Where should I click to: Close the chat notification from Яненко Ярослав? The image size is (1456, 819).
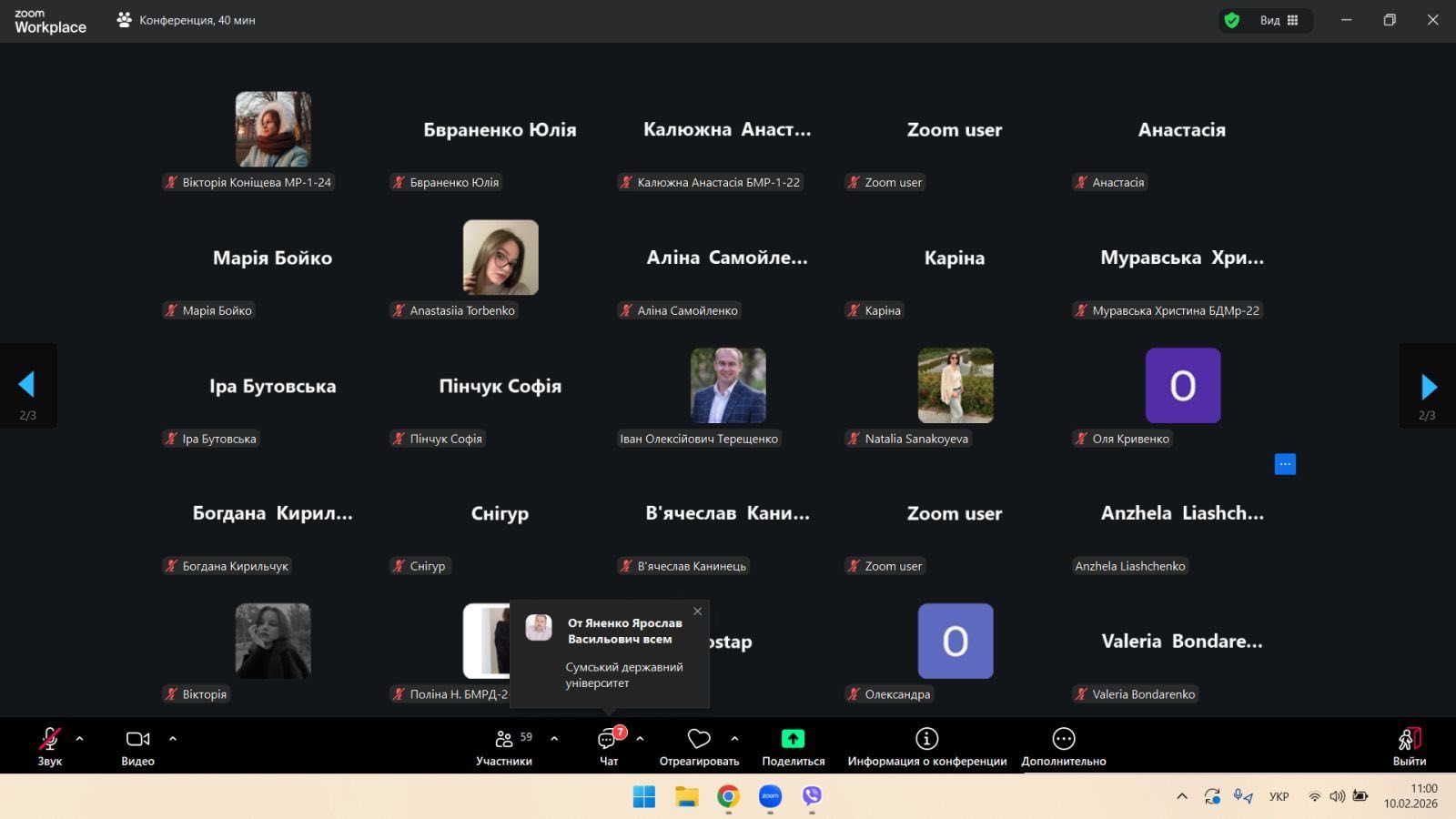click(697, 612)
